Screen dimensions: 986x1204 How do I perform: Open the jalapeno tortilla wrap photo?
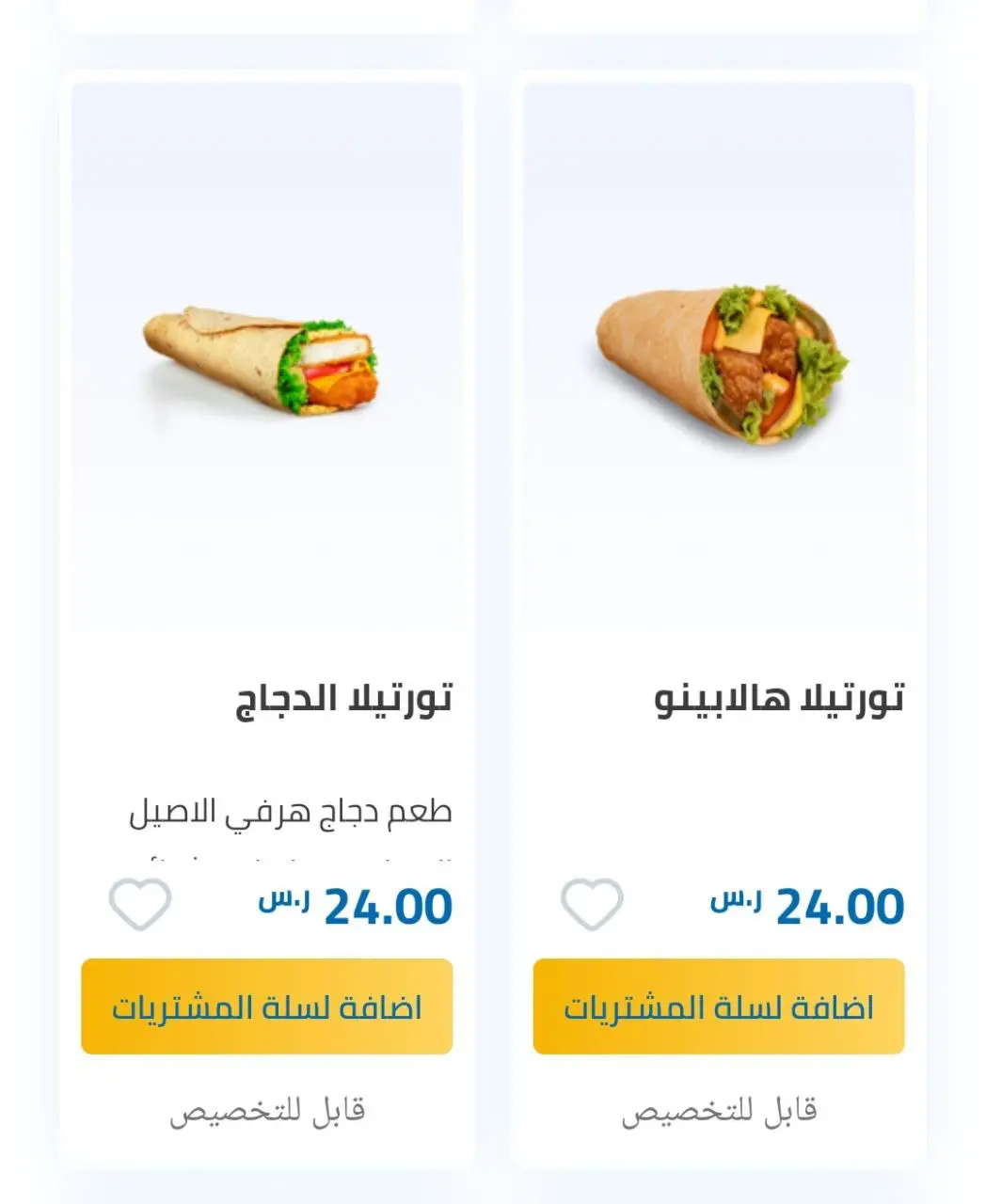722,366
